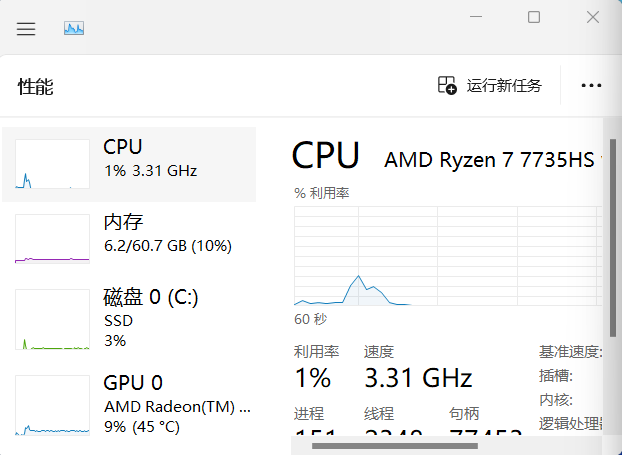Open the CPU performance entry
Image resolution: width=622 pixels, height=455 pixels.
coord(129,164)
